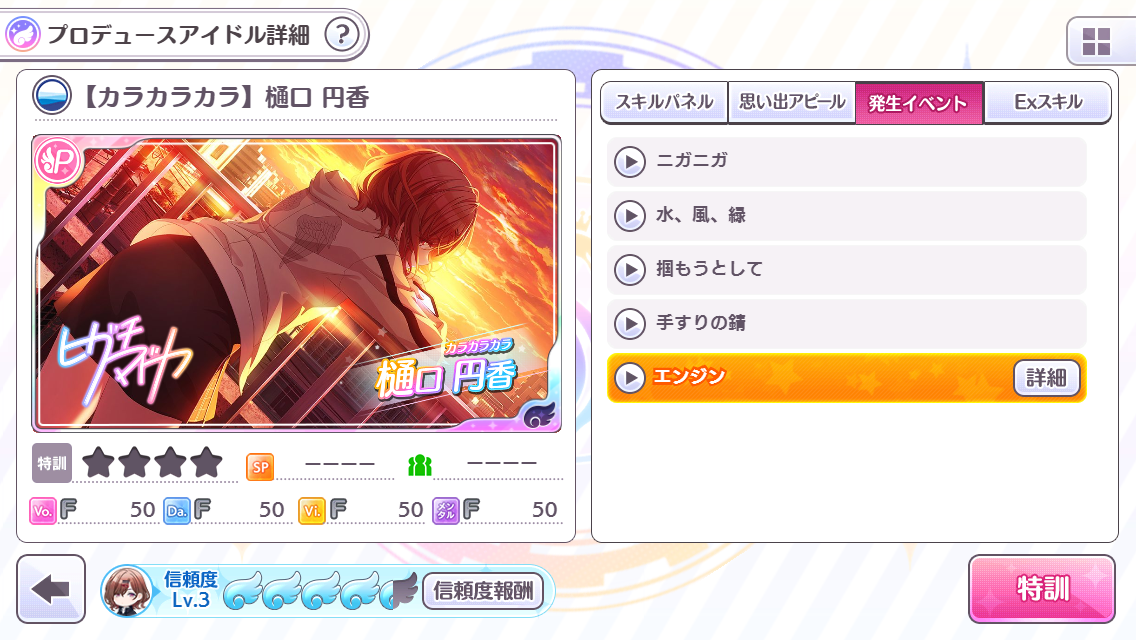The image size is (1136, 640).
Task: Click the pink 特訓 button
Action: click(1042, 589)
